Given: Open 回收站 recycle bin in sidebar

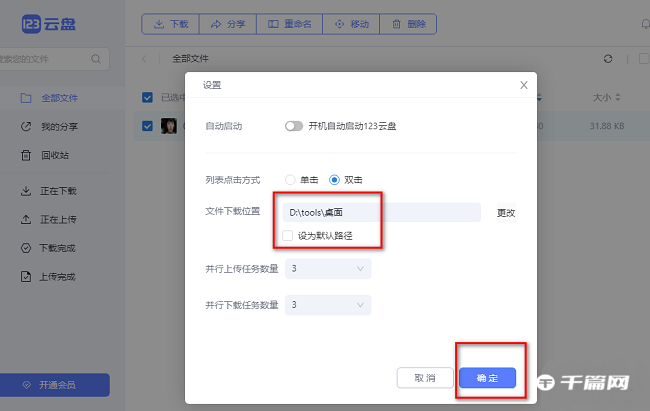Looking at the screenshot, I should [x=54, y=155].
